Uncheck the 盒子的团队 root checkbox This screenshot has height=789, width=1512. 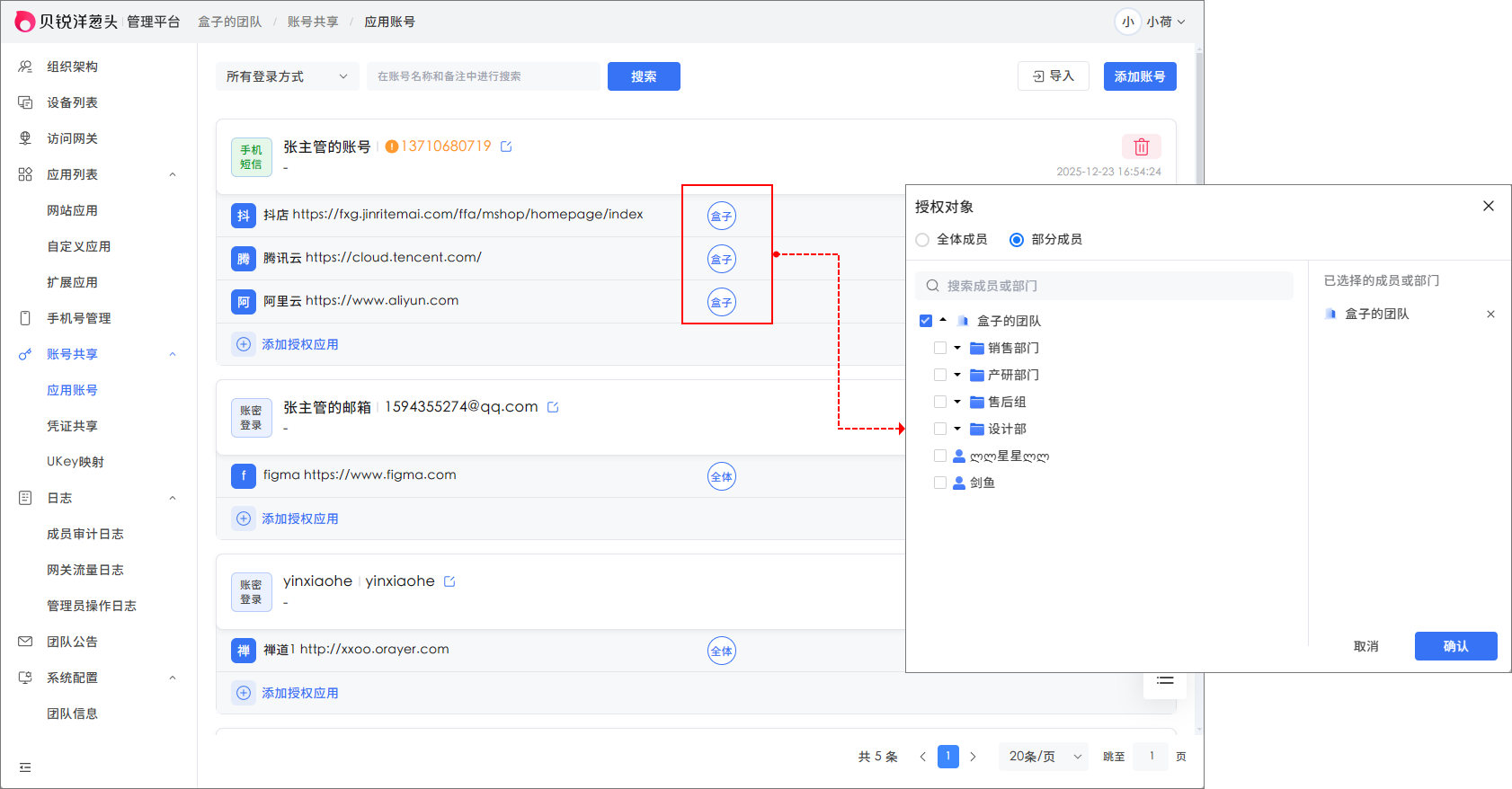click(926, 321)
